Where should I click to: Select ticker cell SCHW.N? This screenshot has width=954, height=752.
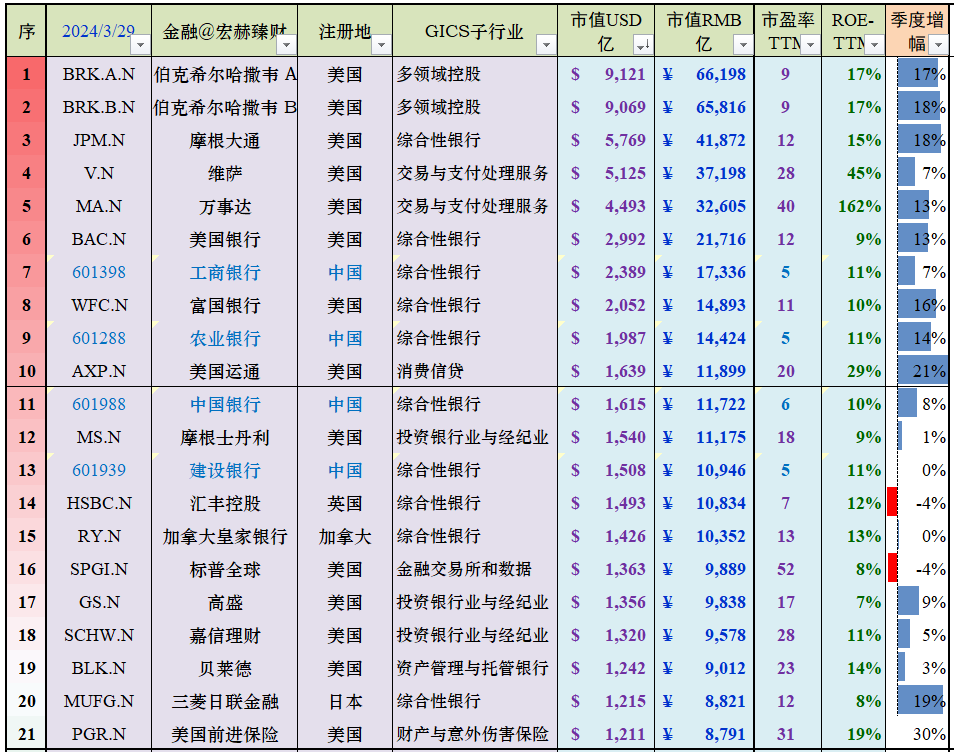(x=99, y=635)
